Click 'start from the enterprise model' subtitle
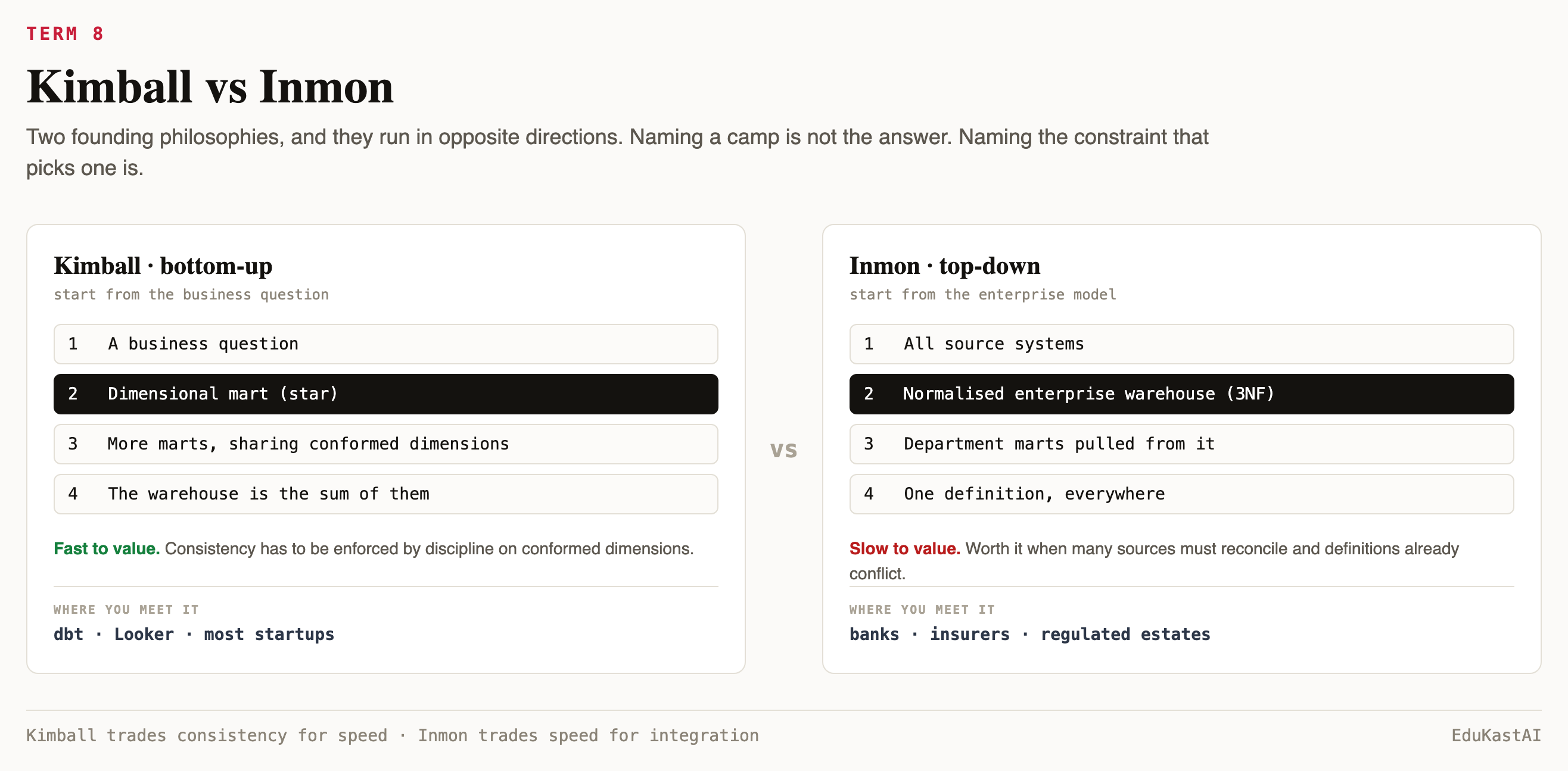Viewport: 1568px width, 771px height. tap(983, 295)
